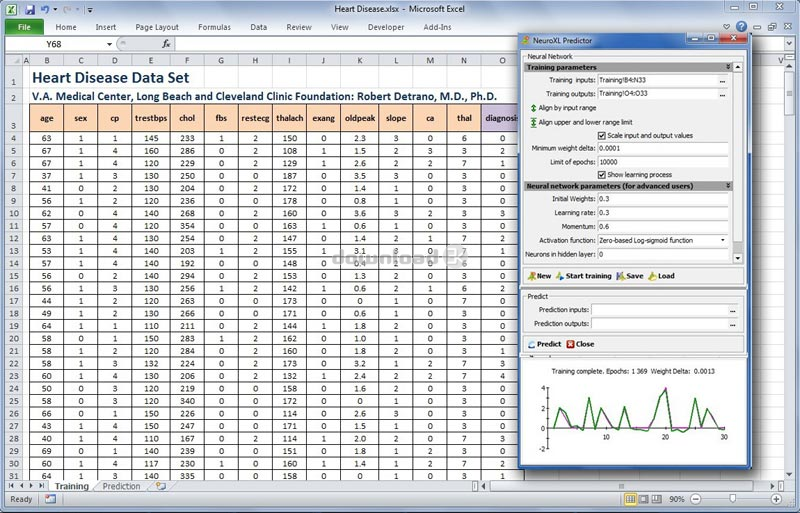
Task: Click Align by input range in NeuroXL
Action: point(562,108)
